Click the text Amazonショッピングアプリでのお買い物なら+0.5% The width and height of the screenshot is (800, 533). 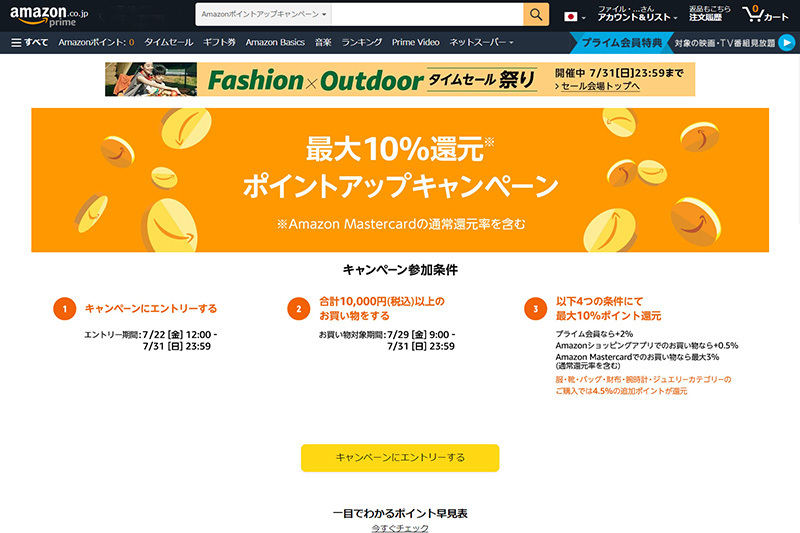[646, 345]
